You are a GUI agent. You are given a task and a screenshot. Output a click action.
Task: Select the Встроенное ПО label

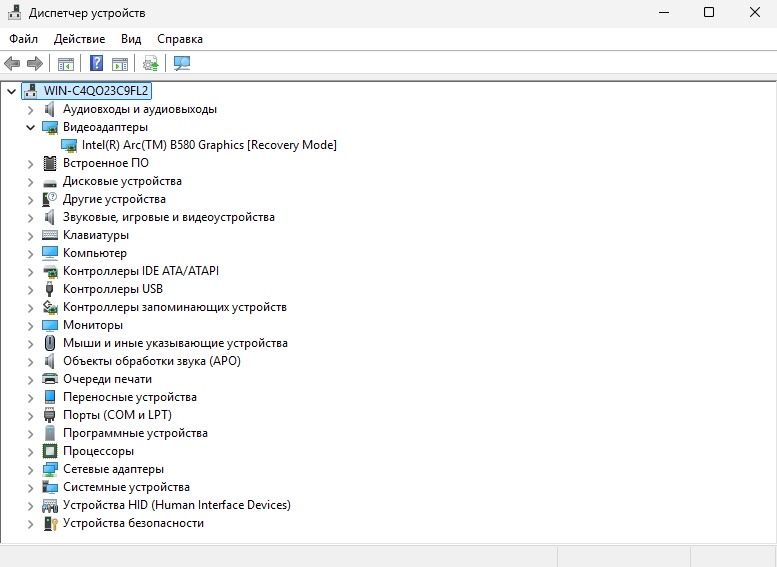(106, 163)
